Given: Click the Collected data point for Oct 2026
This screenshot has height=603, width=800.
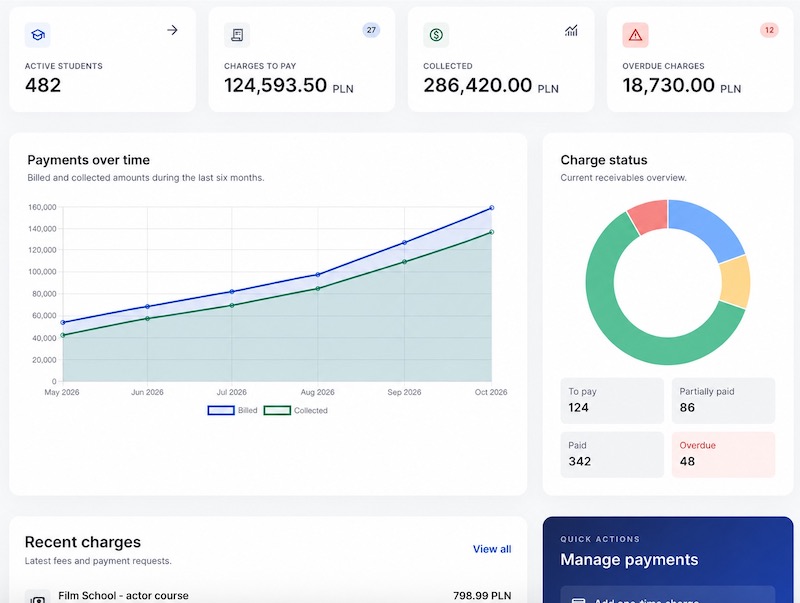Looking at the screenshot, I should coord(491,232).
